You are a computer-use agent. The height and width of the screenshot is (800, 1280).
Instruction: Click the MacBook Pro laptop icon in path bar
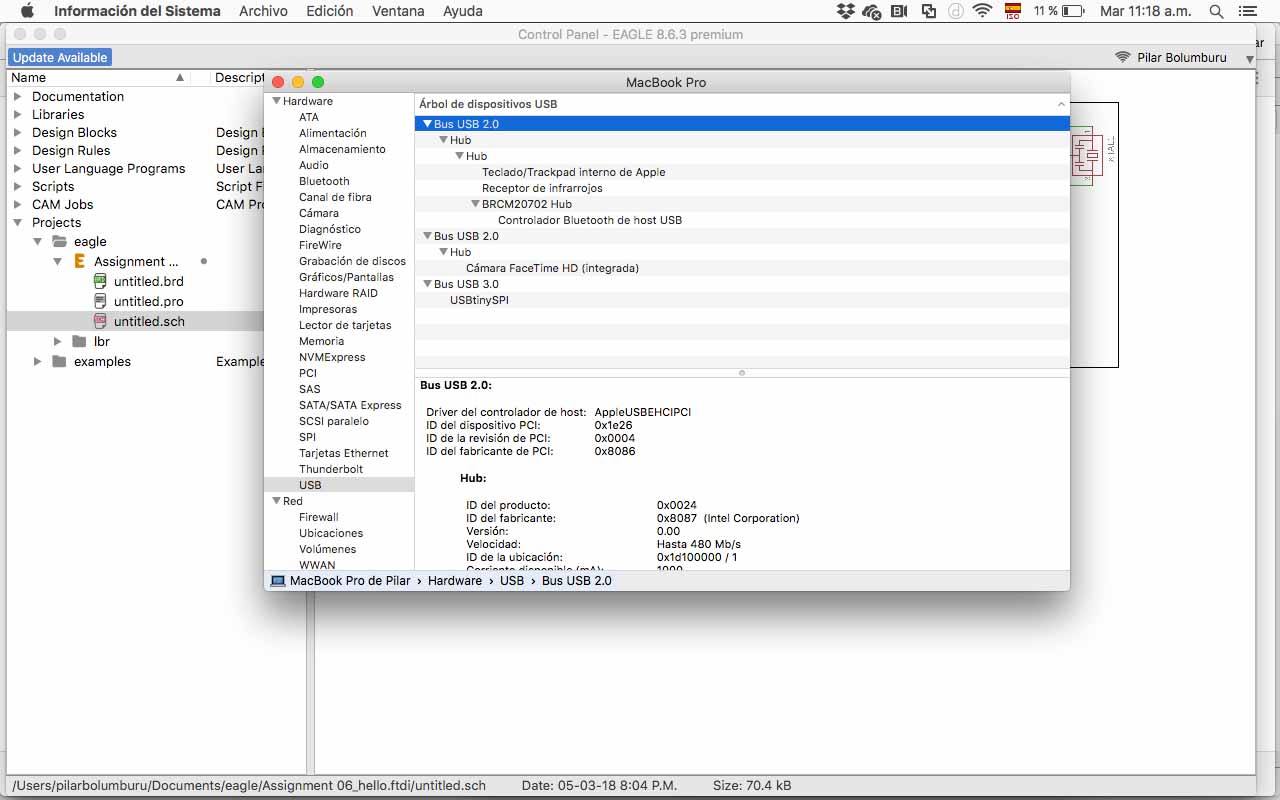click(278, 580)
